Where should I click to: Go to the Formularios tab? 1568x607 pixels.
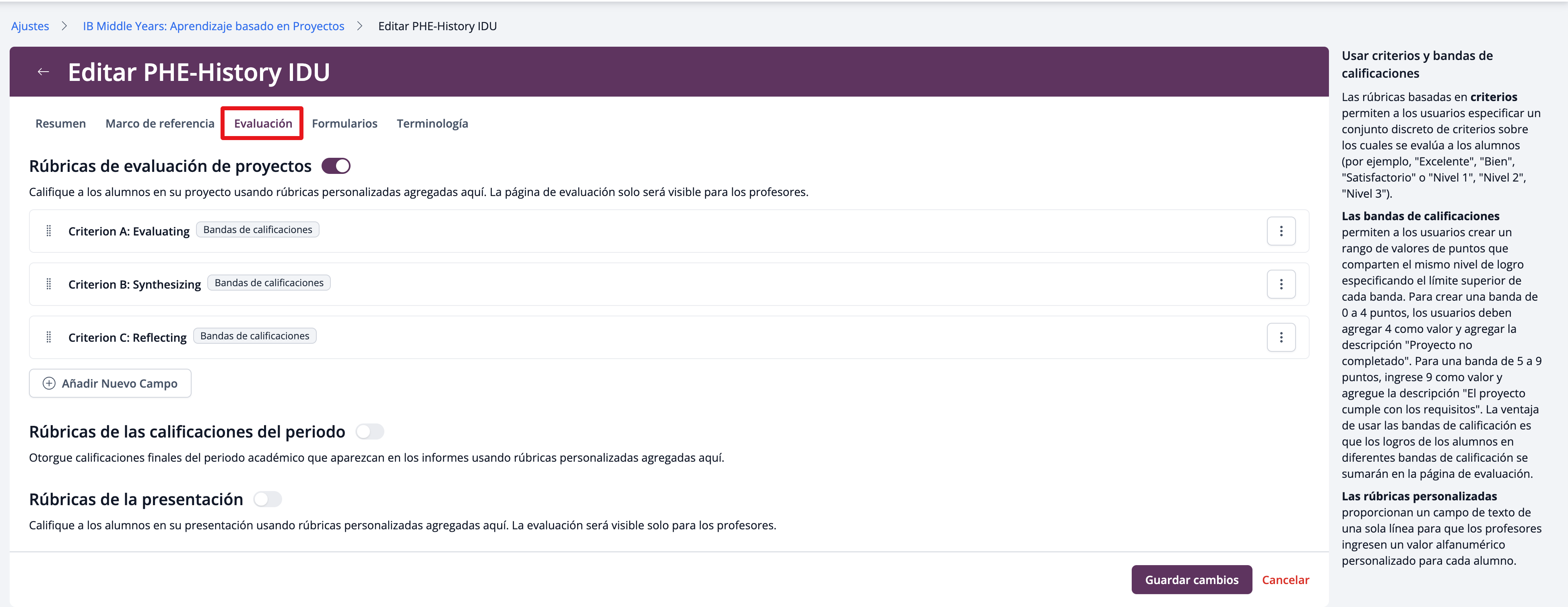coord(345,124)
